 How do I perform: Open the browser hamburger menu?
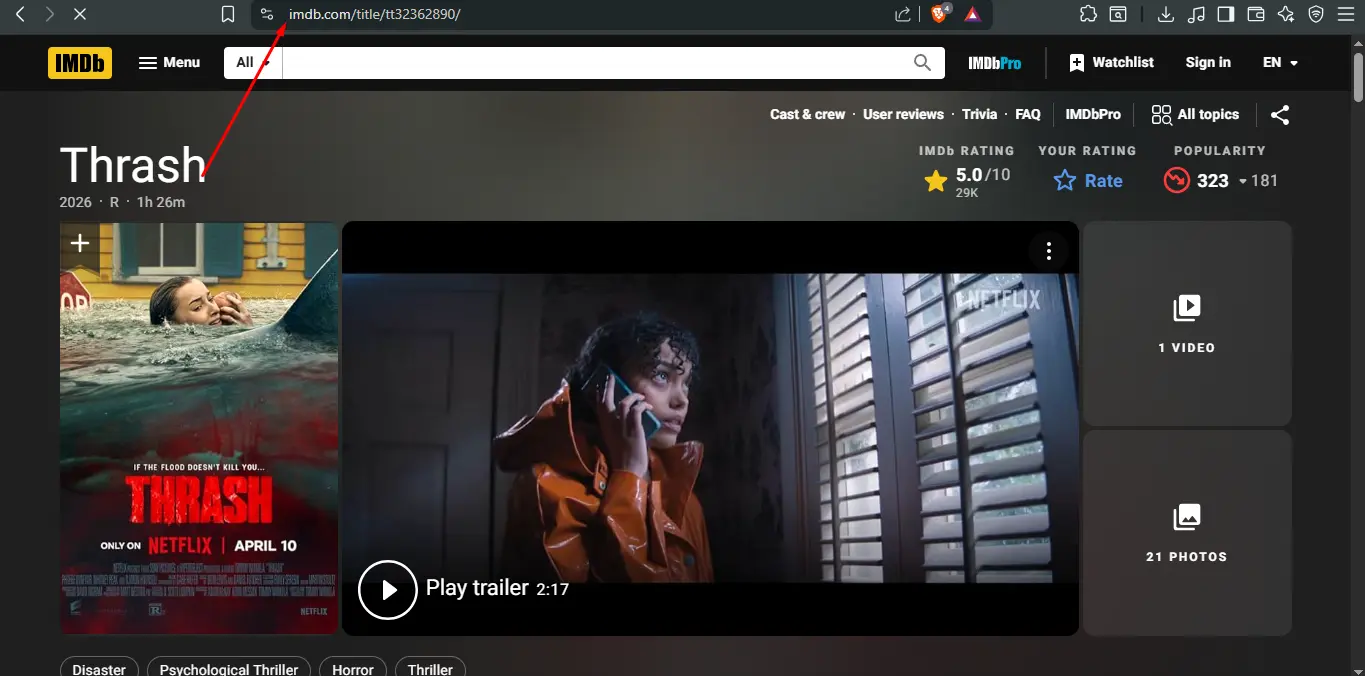pos(1346,14)
